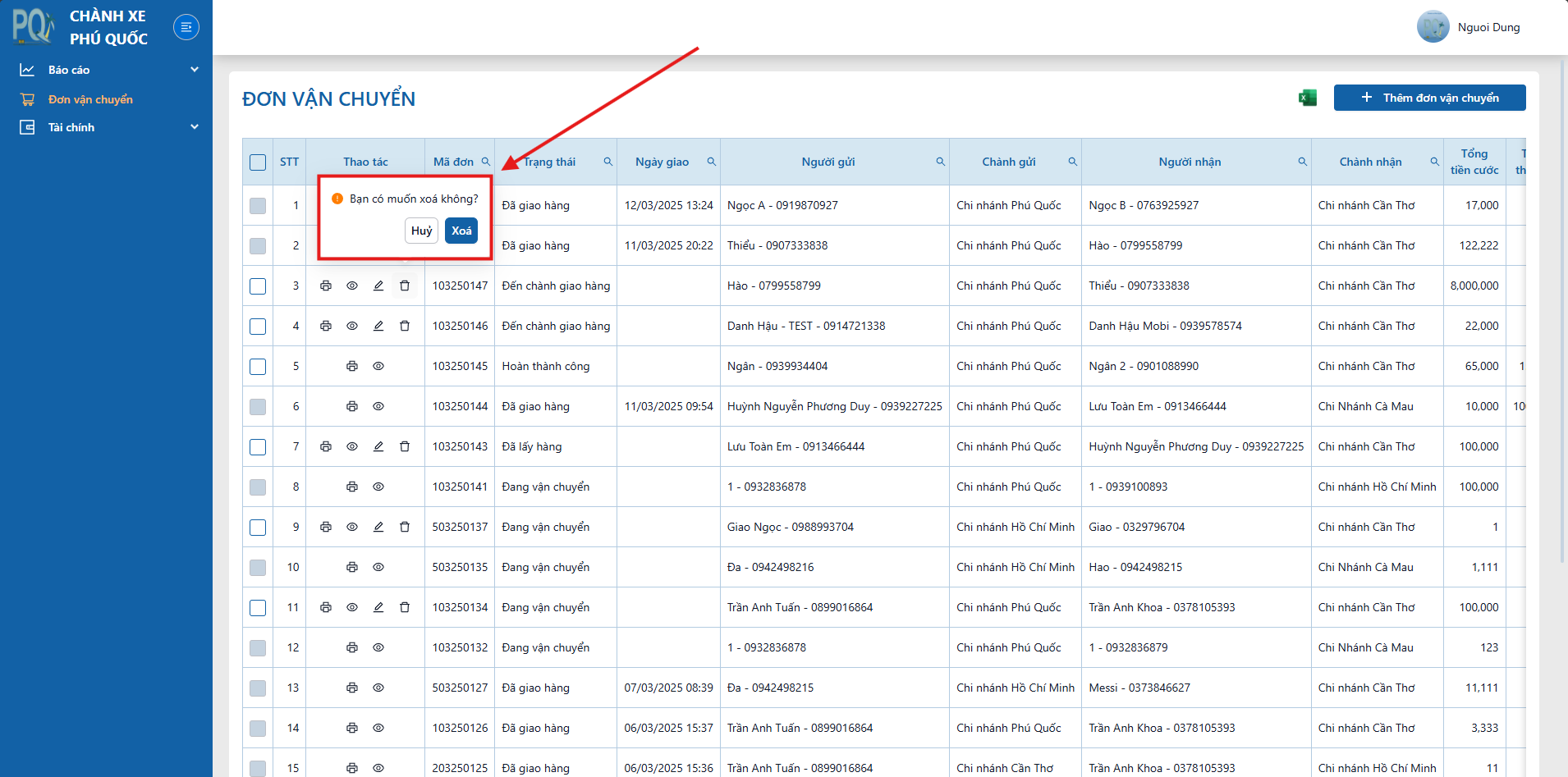Select row 4 checkbox
The height and width of the screenshot is (777, 1568).
258,327
